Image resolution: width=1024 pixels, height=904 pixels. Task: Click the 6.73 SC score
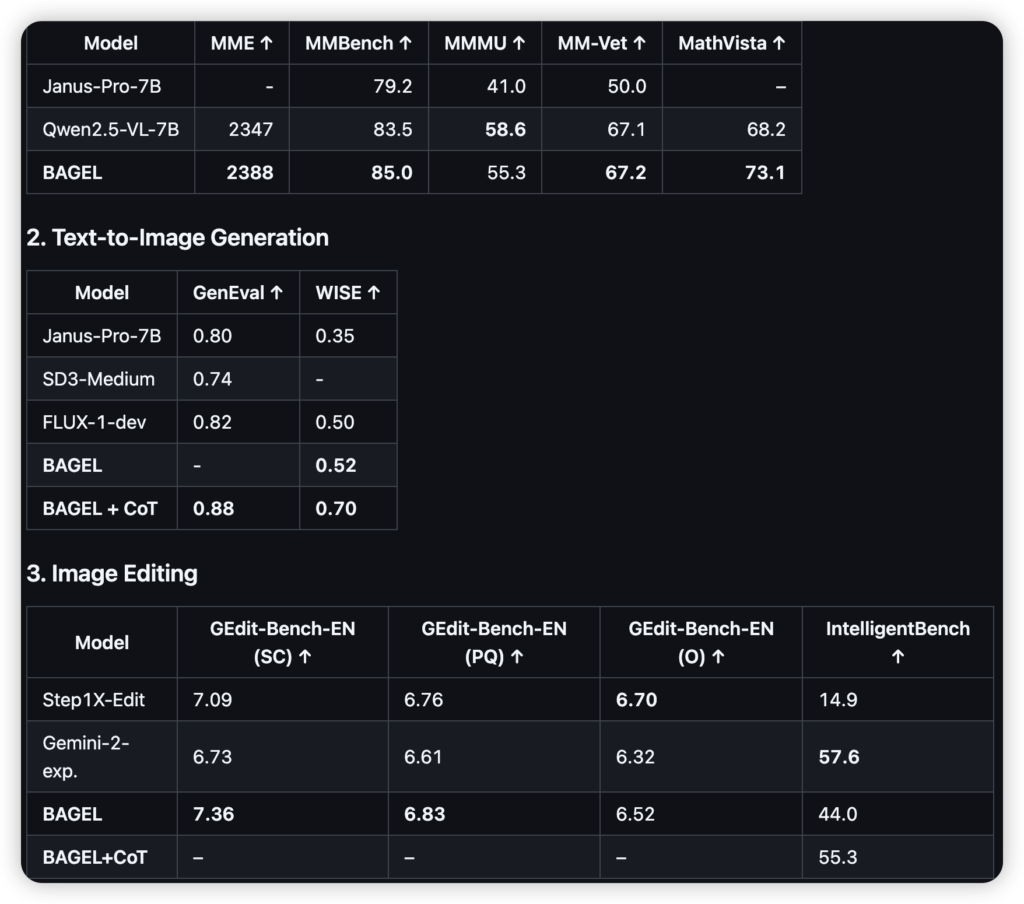coord(212,756)
